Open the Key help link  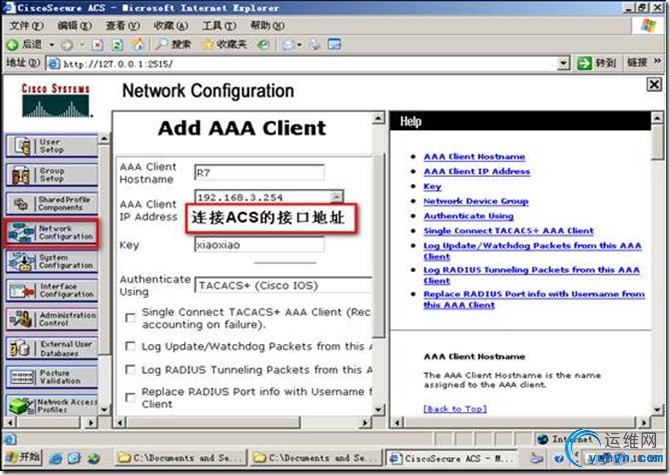click(432, 186)
